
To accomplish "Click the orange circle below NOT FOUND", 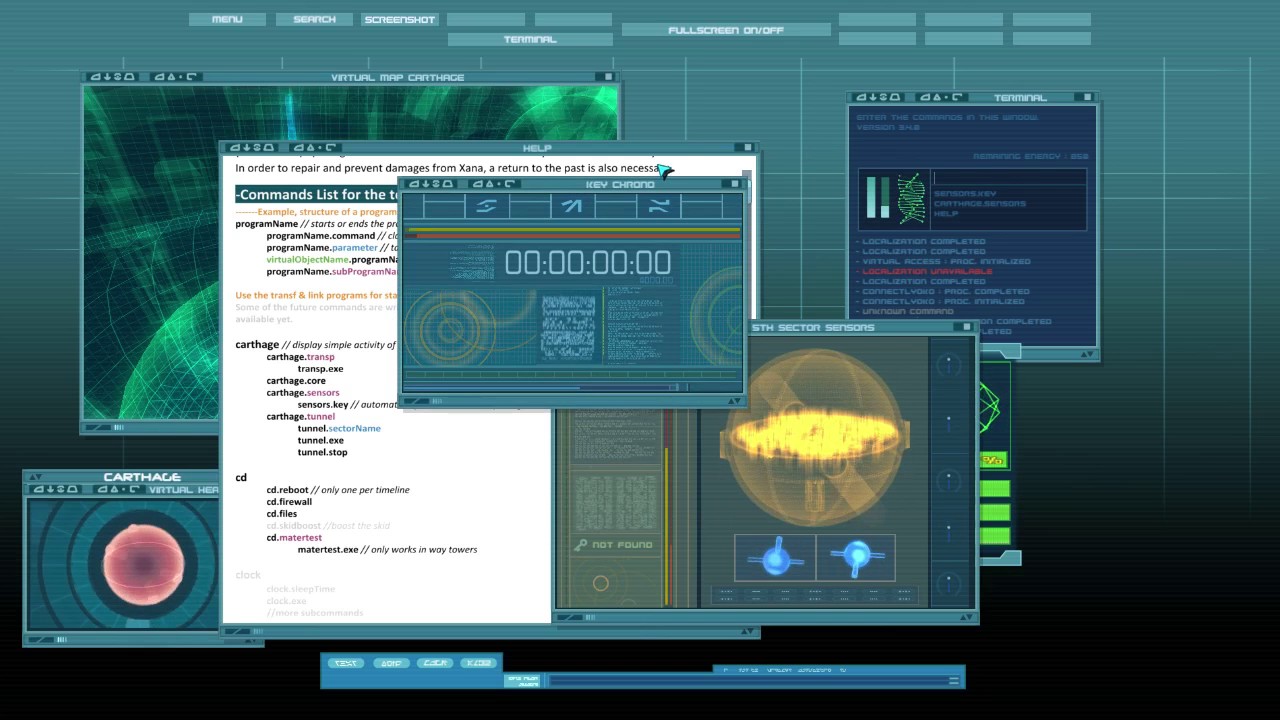I will click(601, 583).
